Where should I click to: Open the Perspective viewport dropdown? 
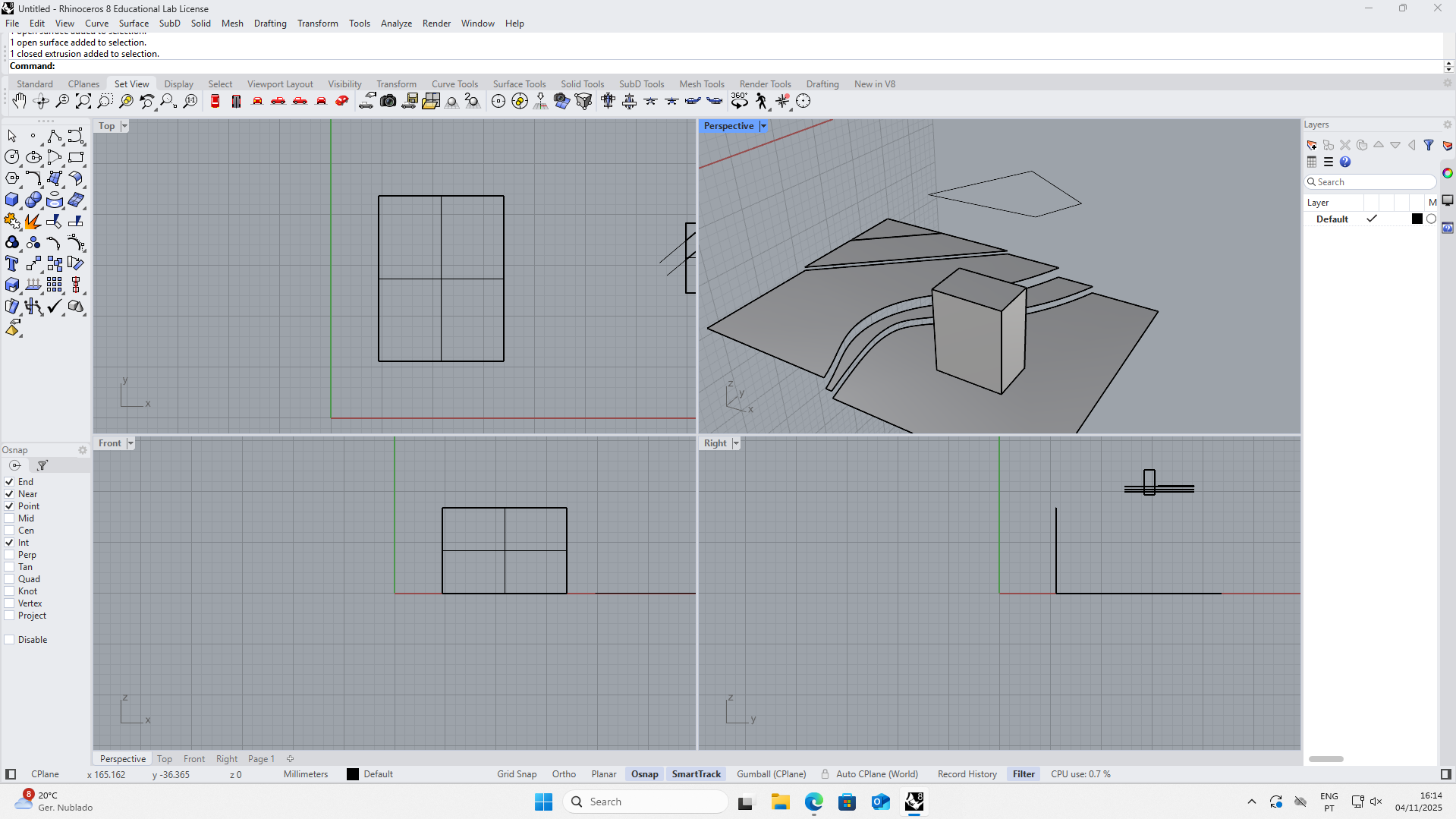[x=763, y=125]
